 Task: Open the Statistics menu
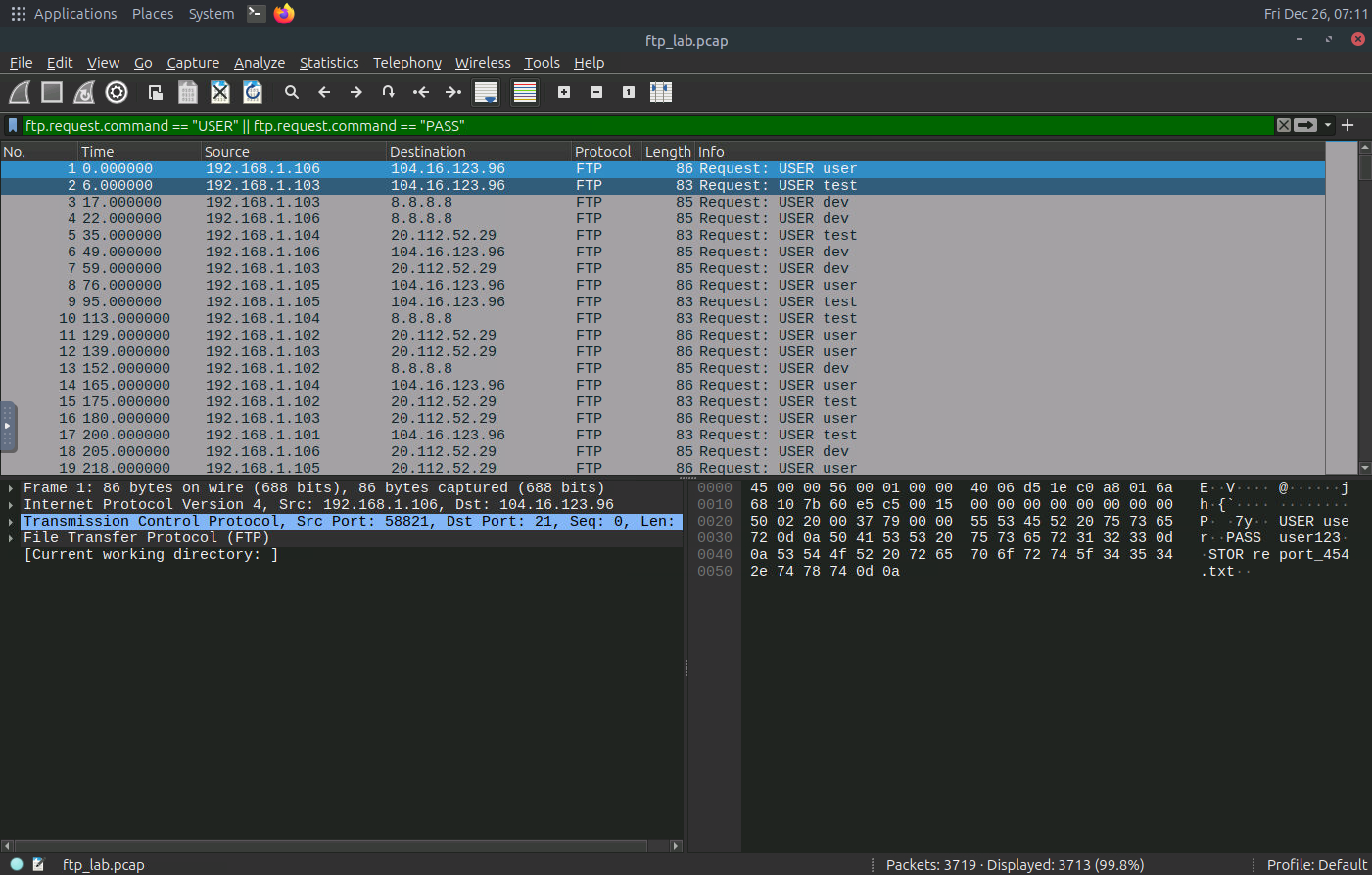328,63
